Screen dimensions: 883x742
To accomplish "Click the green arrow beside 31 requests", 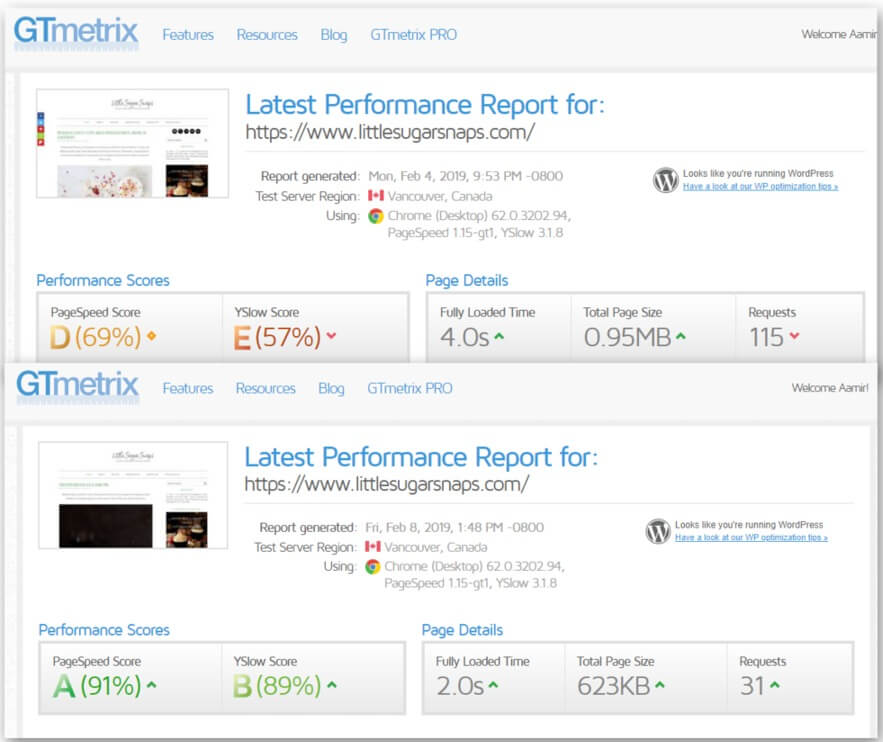I will point(775,685).
